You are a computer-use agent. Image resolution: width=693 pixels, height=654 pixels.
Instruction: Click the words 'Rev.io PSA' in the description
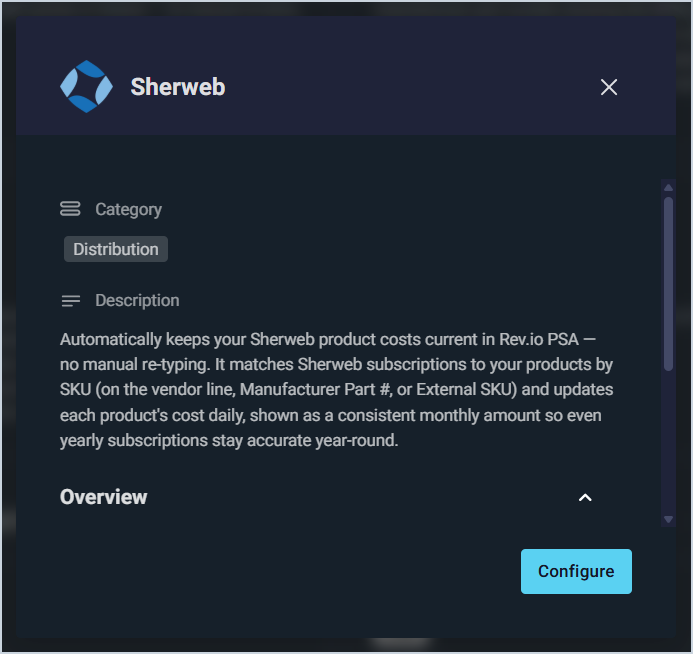539,339
